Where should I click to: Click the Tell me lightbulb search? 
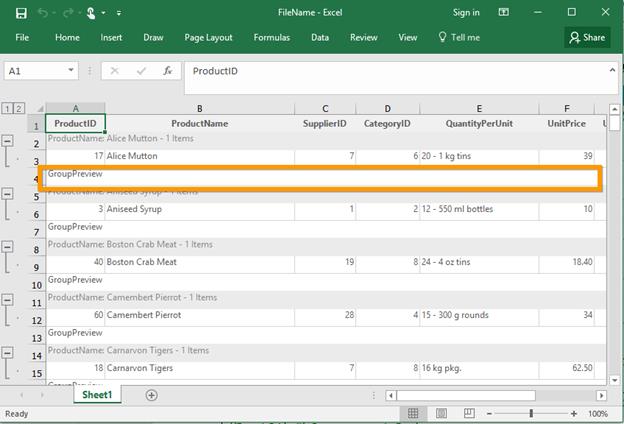[x=459, y=37]
